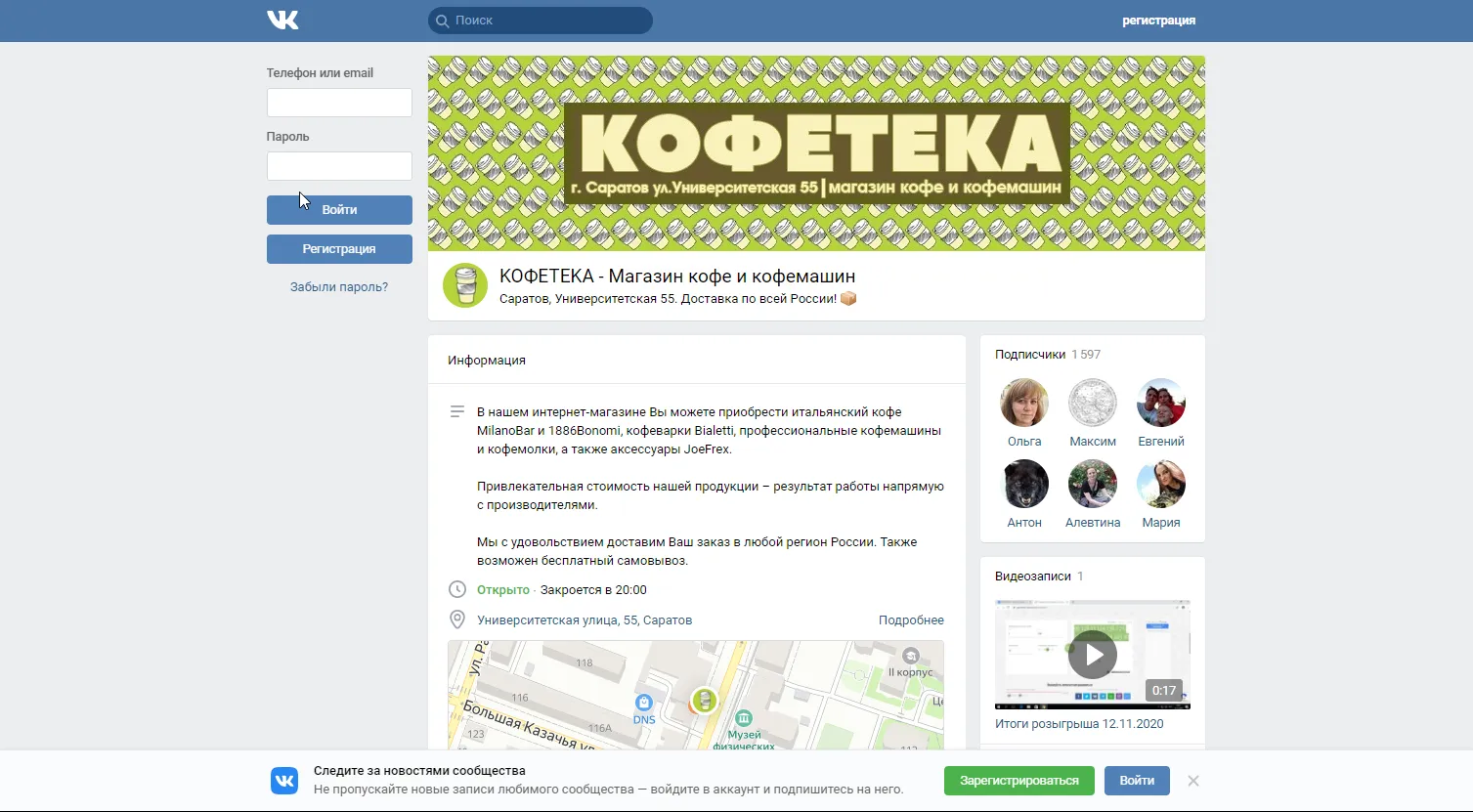Close the bottom subscription banner
Viewport: 1473px width, 812px height.
tap(1193, 781)
